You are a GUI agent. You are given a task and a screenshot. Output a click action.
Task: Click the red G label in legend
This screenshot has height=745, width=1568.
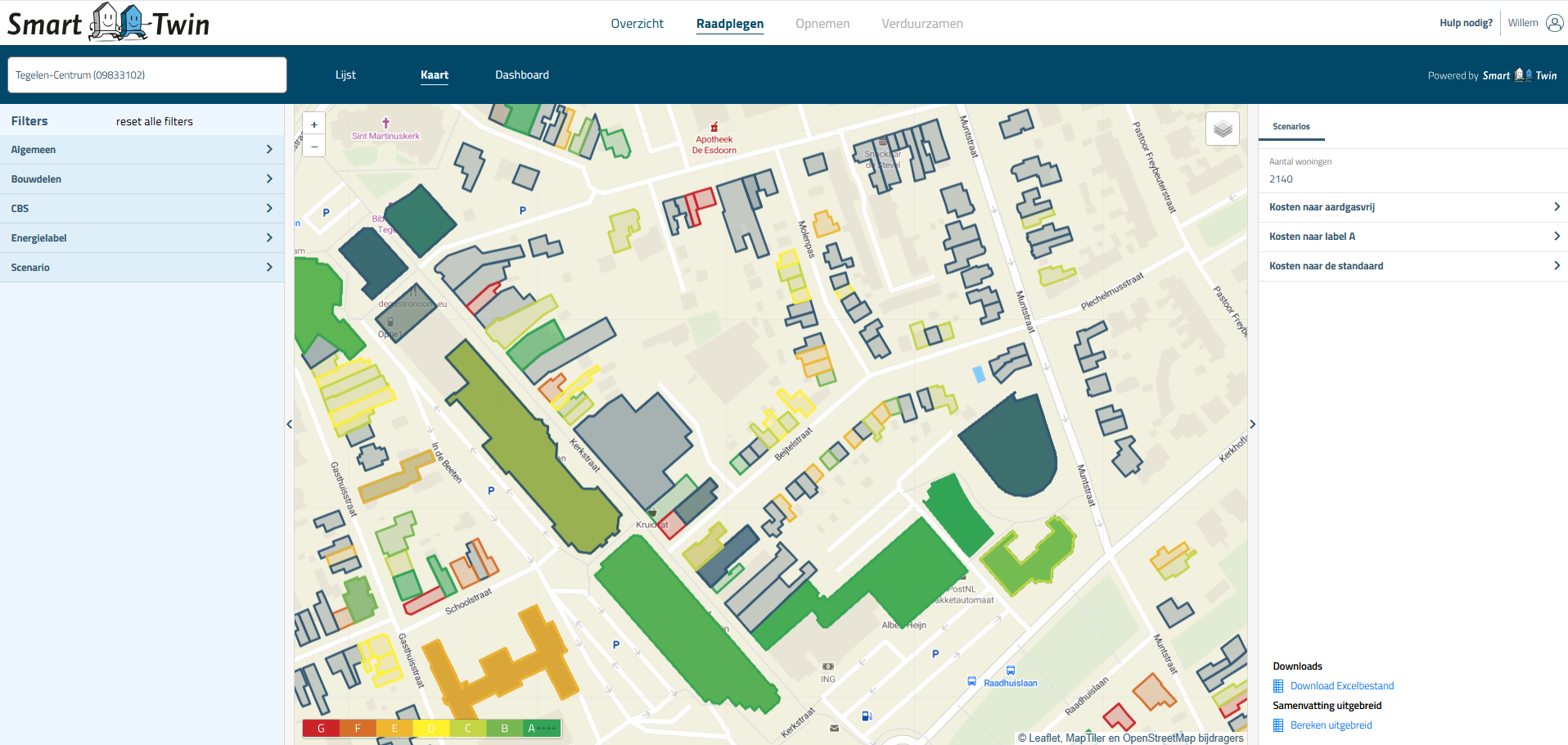(321, 728)
